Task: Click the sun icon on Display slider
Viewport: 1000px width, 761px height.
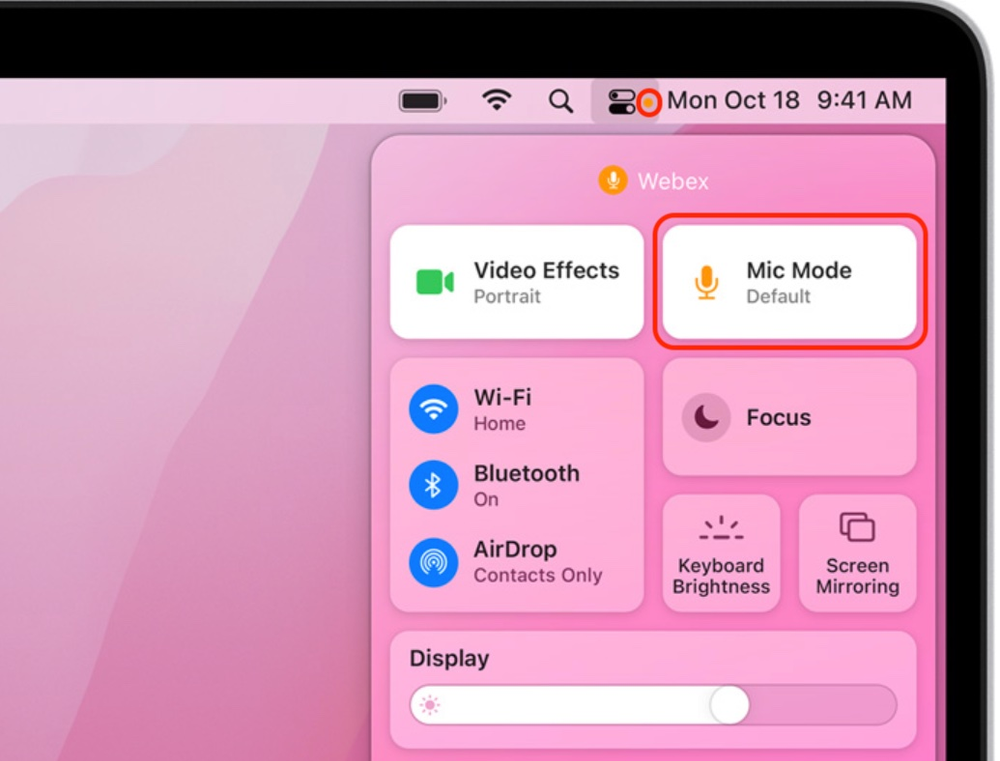Action: (x=430, y=706)
